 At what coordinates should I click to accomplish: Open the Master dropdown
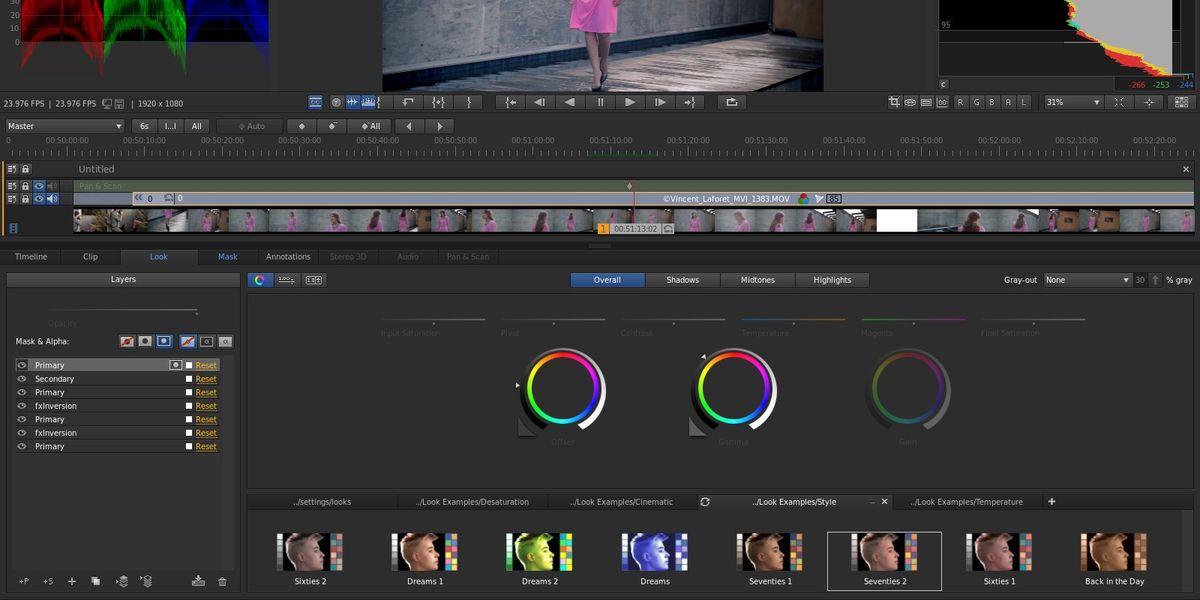pos(65,126)
